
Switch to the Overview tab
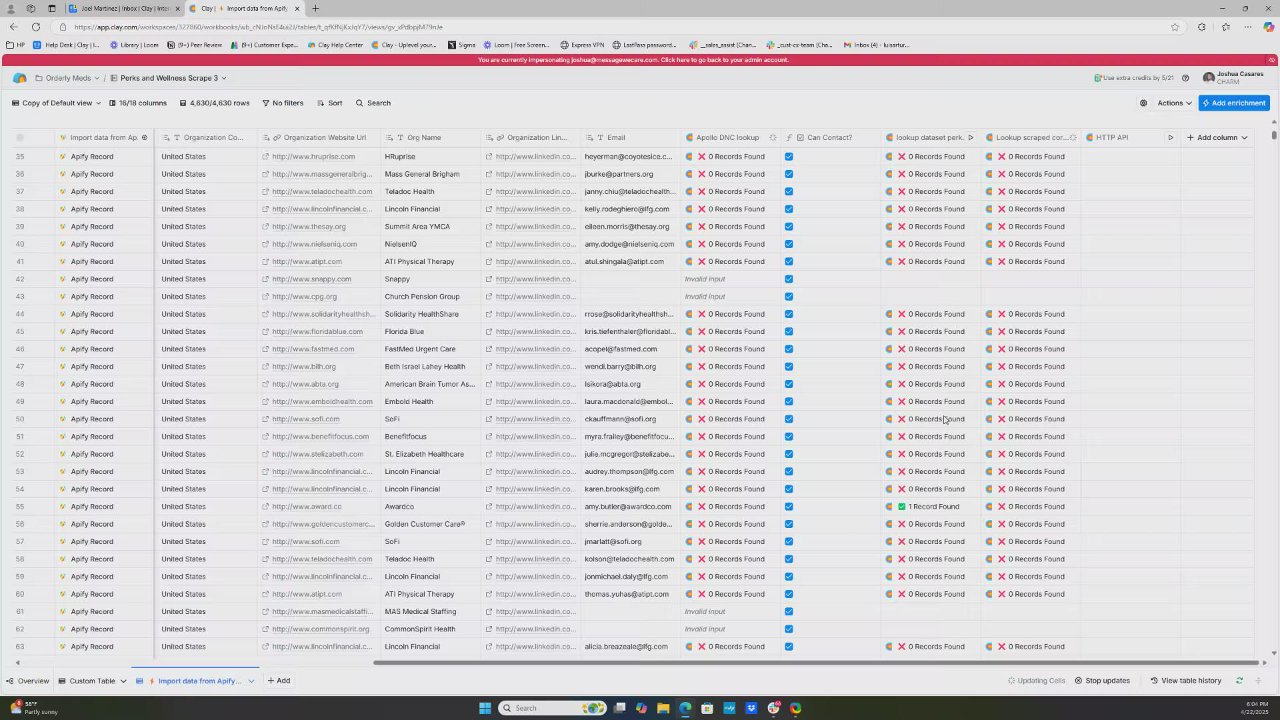click(27, 681)
